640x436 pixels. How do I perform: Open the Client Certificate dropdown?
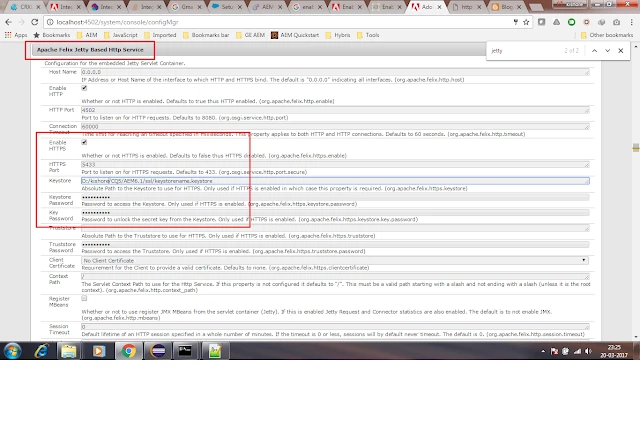[335, 260]
